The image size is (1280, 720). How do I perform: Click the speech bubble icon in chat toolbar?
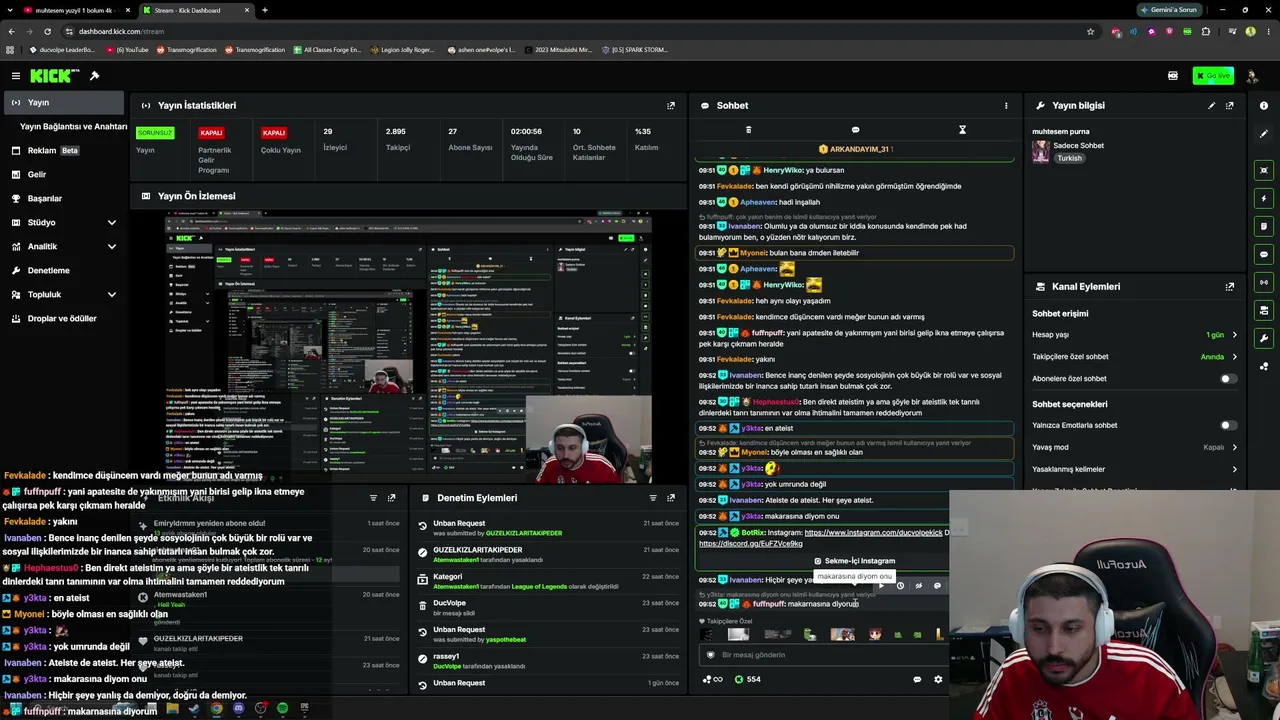click(855, 130)
